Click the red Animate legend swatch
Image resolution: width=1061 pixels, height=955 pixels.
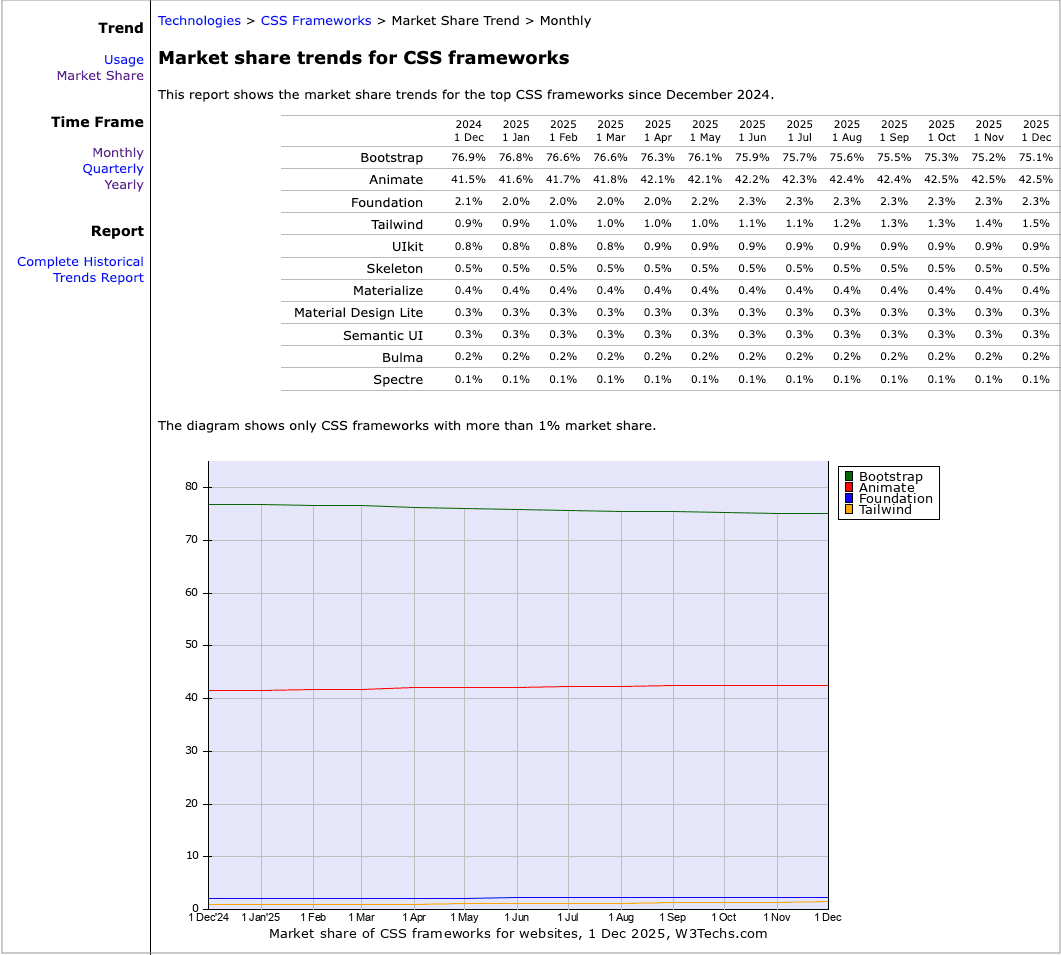(x=849, y=487)
